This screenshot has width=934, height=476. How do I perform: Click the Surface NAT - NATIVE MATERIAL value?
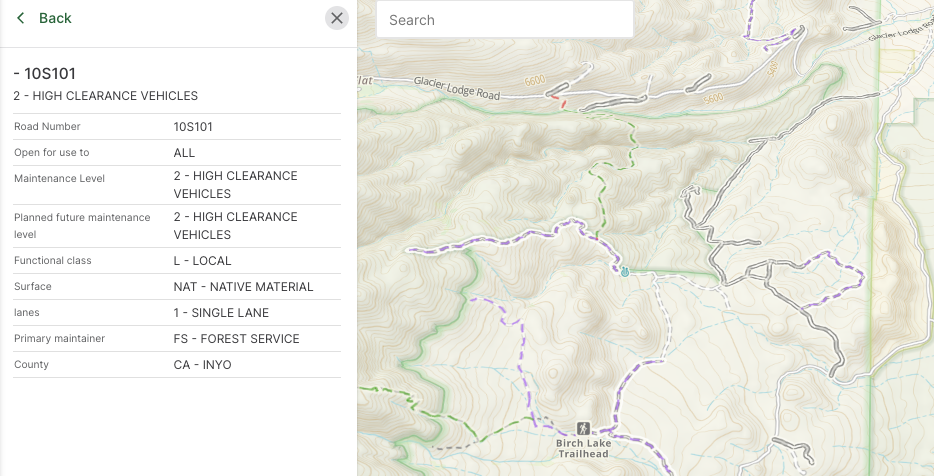tap(243, 287)
